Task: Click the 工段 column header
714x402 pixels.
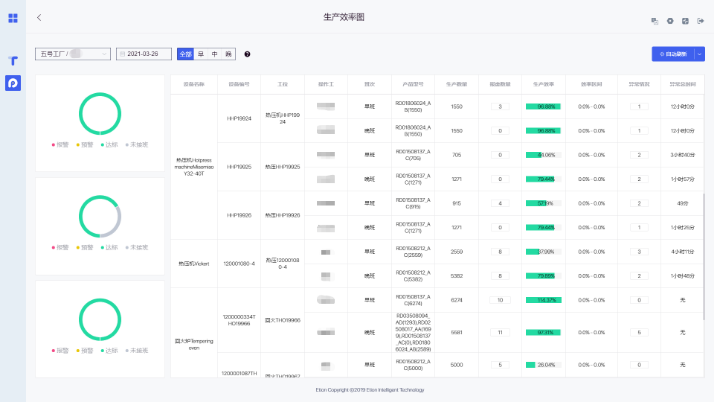Action: 282,84
